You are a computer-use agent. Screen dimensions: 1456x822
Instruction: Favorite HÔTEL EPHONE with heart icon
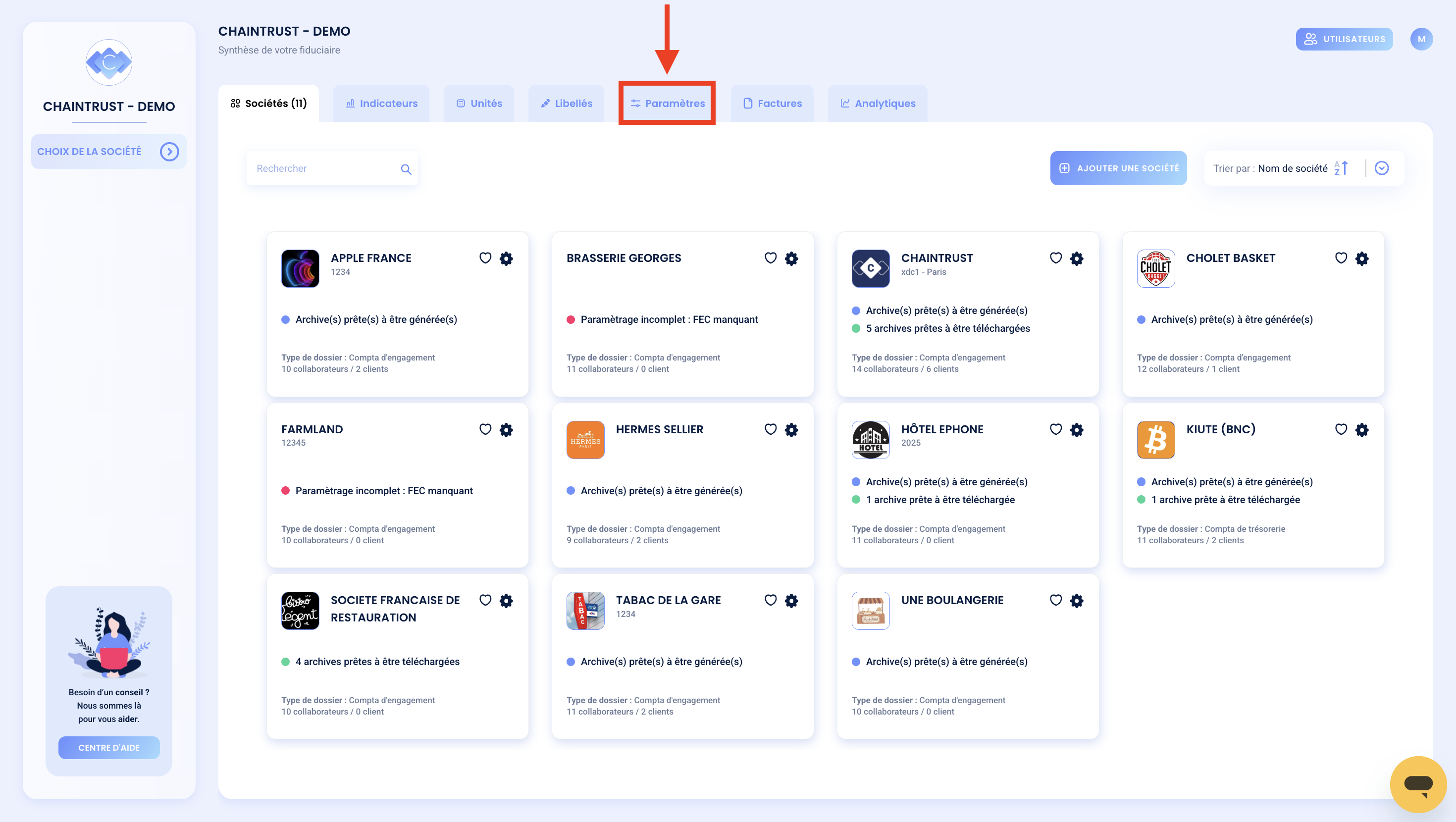1056,429
